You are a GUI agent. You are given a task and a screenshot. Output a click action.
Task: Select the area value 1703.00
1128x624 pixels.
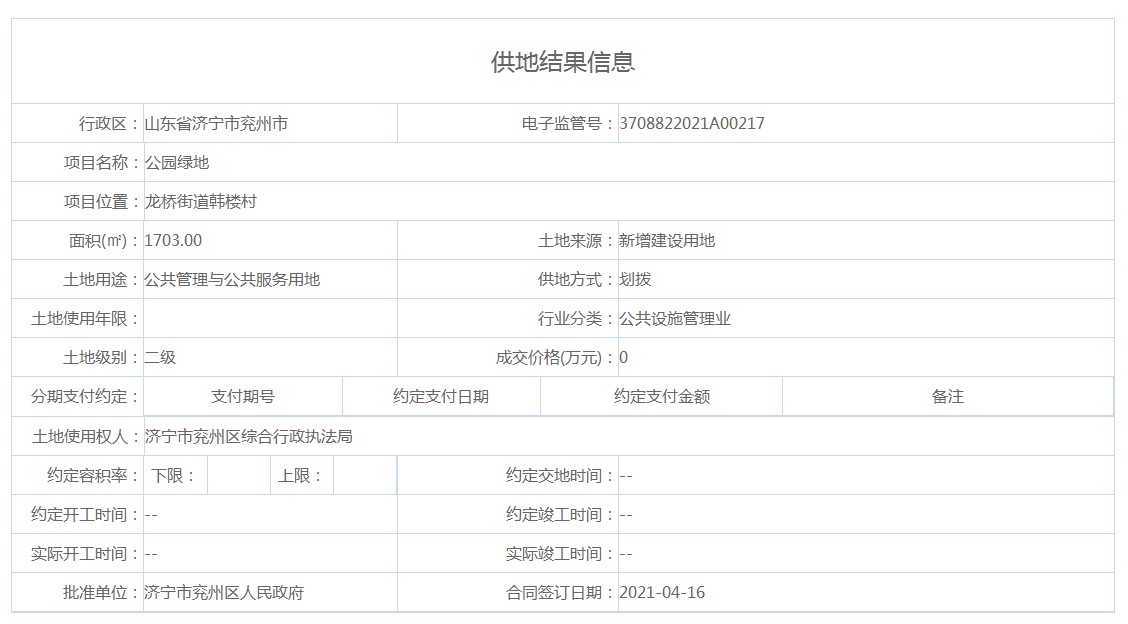tap(173, 241)
